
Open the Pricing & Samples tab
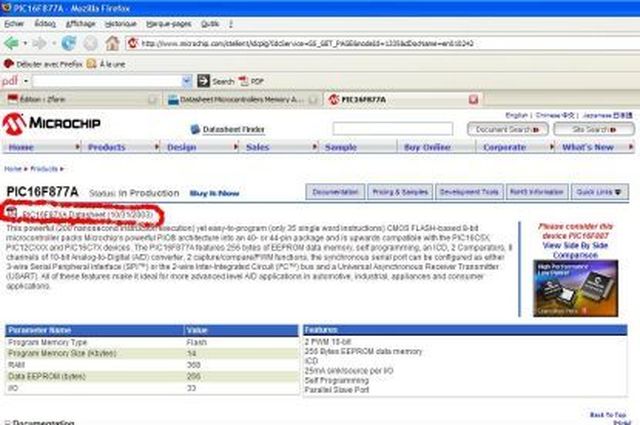tap(400, 192)
